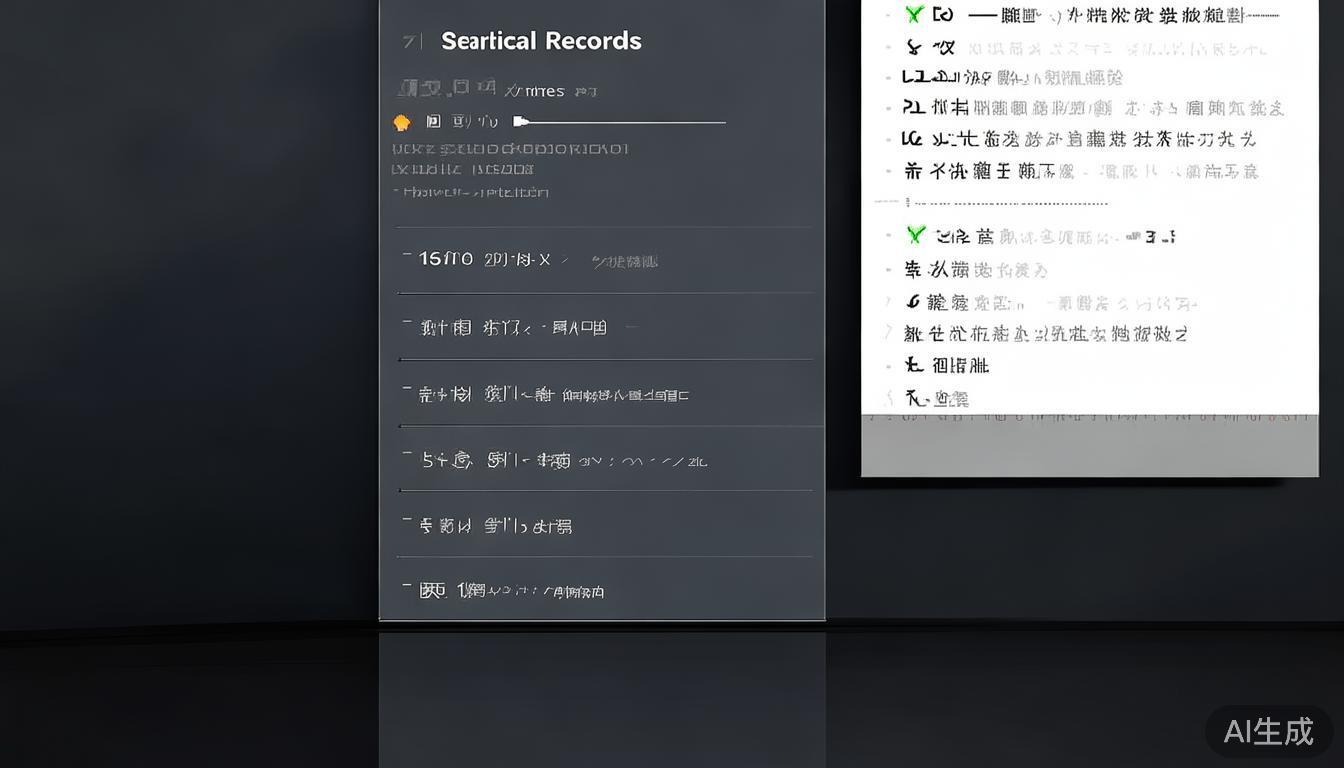
Task: Click the dotted separator line in the white panel
Action: click(991, 202)
